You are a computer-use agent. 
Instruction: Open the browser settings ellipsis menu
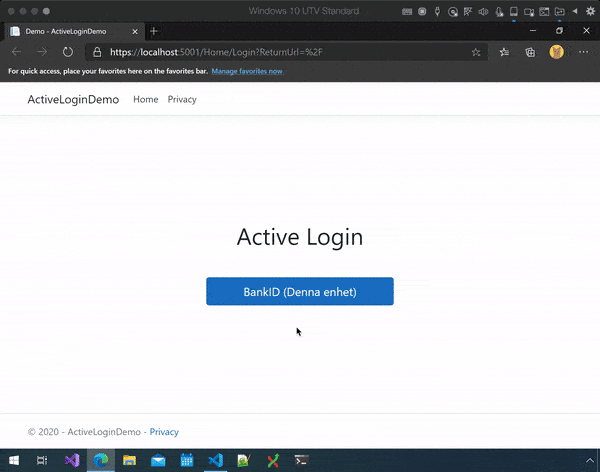(x=584, y=52)
